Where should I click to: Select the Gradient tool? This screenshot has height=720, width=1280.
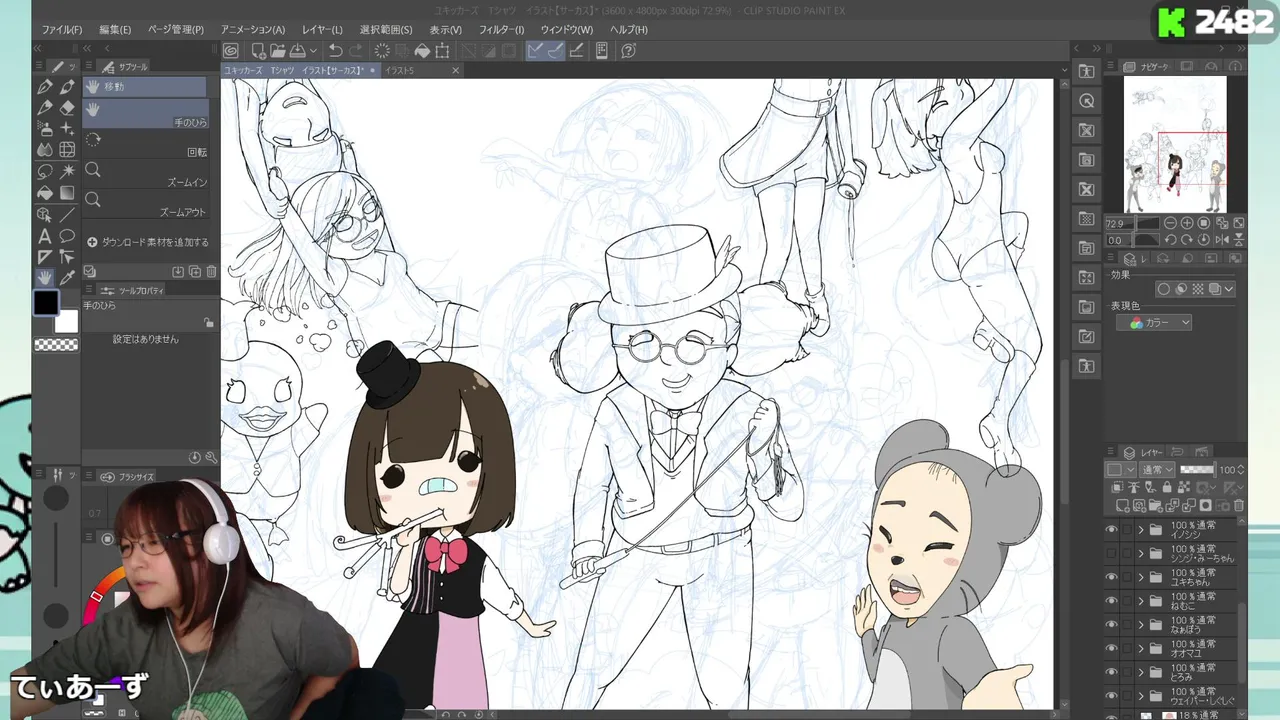click(67, 193)
